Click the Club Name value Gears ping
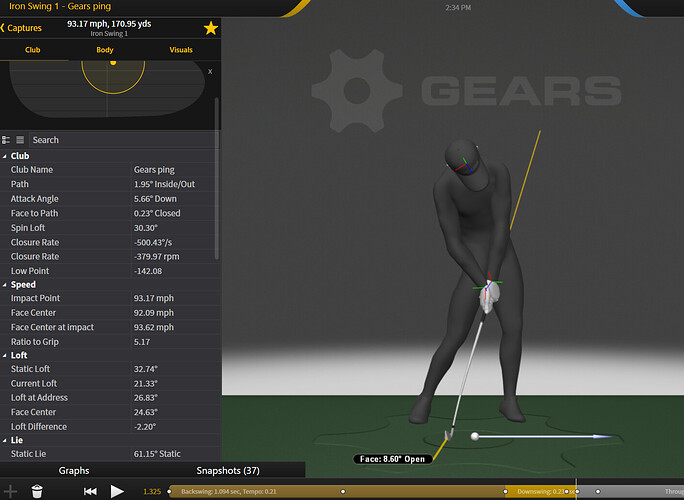The image size is (684, 500). click(154, 170)
